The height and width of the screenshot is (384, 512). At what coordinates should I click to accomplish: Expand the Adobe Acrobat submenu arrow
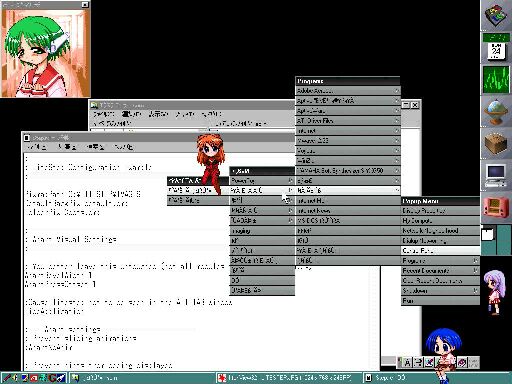[397, 90]
